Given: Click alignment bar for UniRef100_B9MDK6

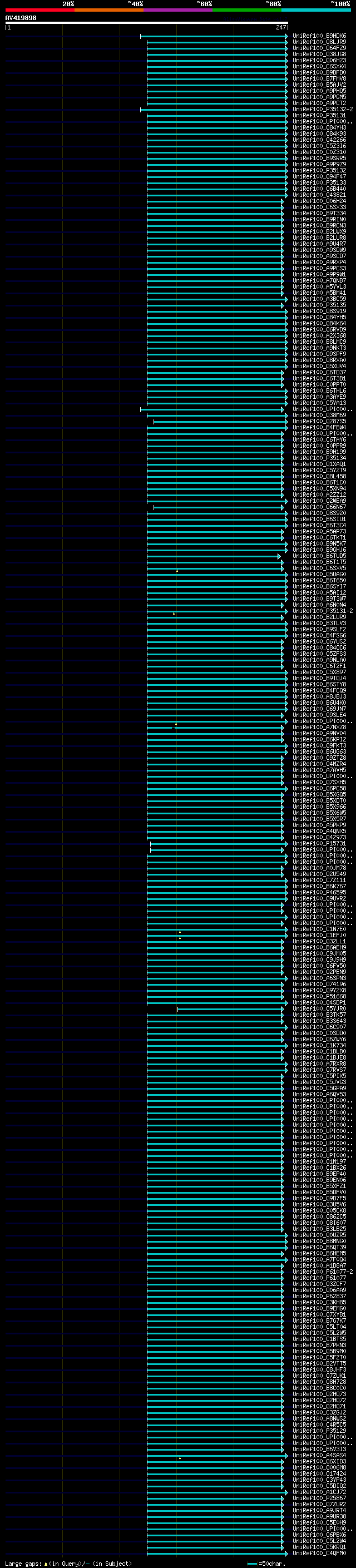Looking at the screenshot, I should (x=214, y=37).
